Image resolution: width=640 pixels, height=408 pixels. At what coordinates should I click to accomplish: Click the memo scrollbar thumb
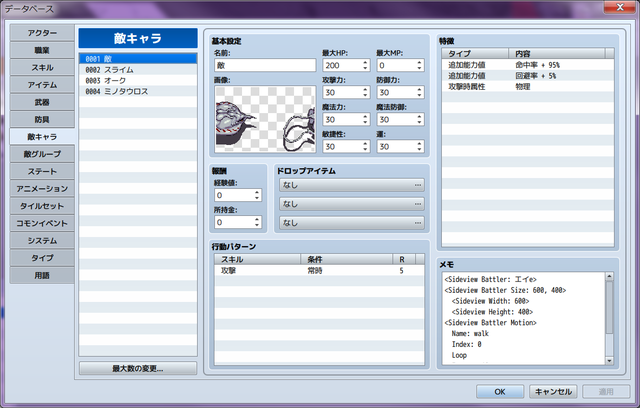[609, 307]
